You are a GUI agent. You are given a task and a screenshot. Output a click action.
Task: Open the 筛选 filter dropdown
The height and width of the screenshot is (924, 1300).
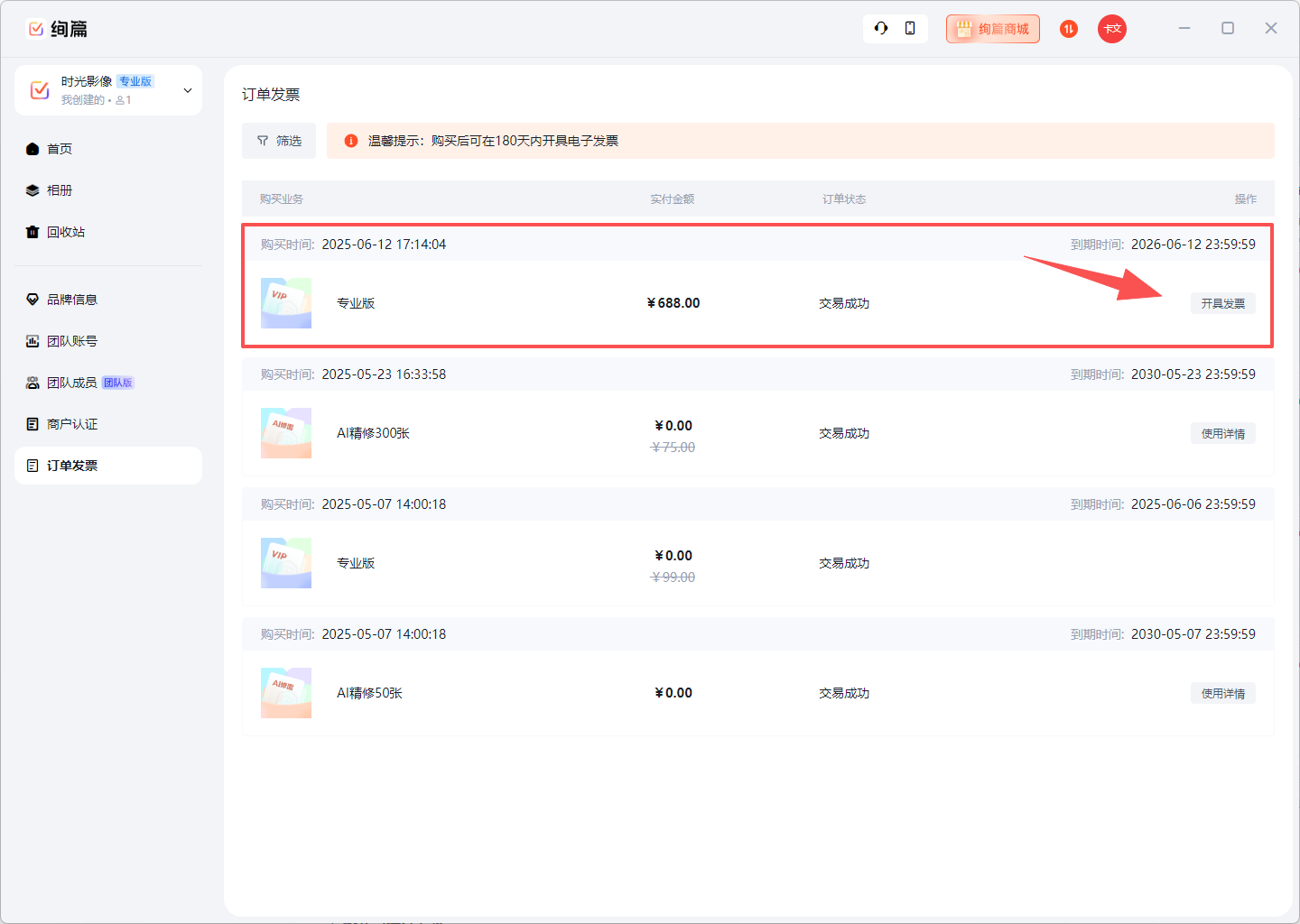[x=279, y=141]
